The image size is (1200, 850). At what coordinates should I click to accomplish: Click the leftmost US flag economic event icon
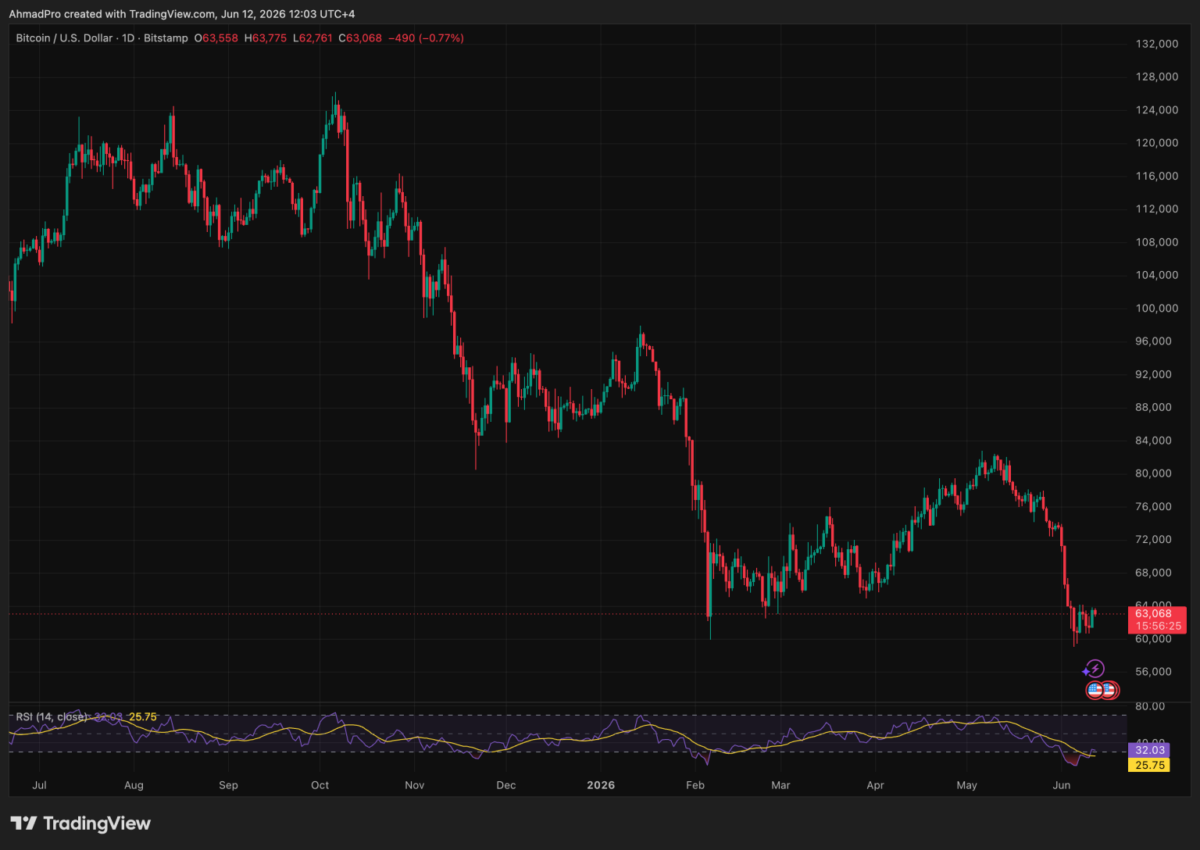[1095, 690]
